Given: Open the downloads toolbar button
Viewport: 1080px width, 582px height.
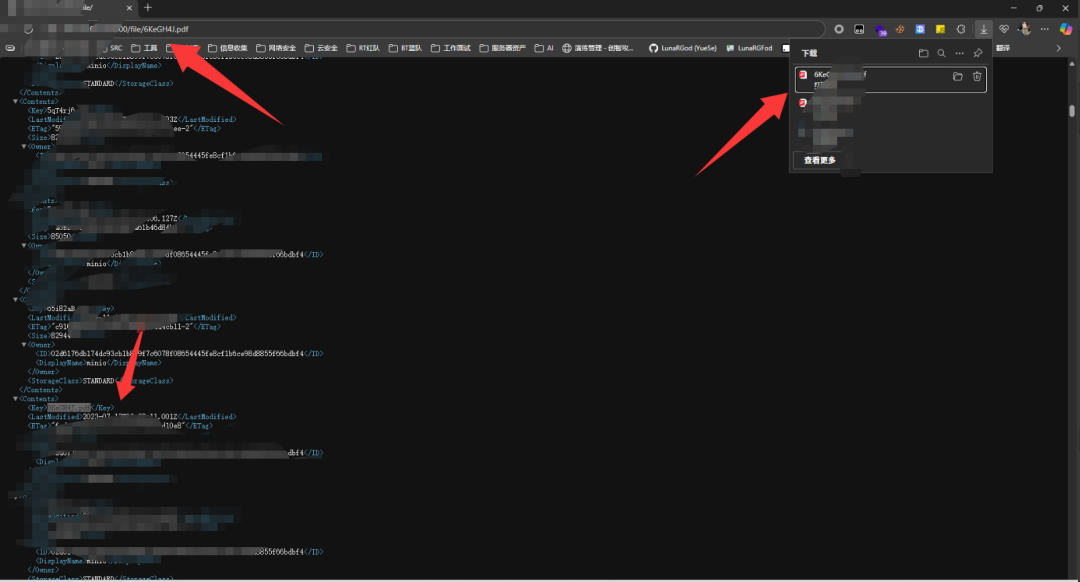Looking at the screenshot, I should (984, 29).
